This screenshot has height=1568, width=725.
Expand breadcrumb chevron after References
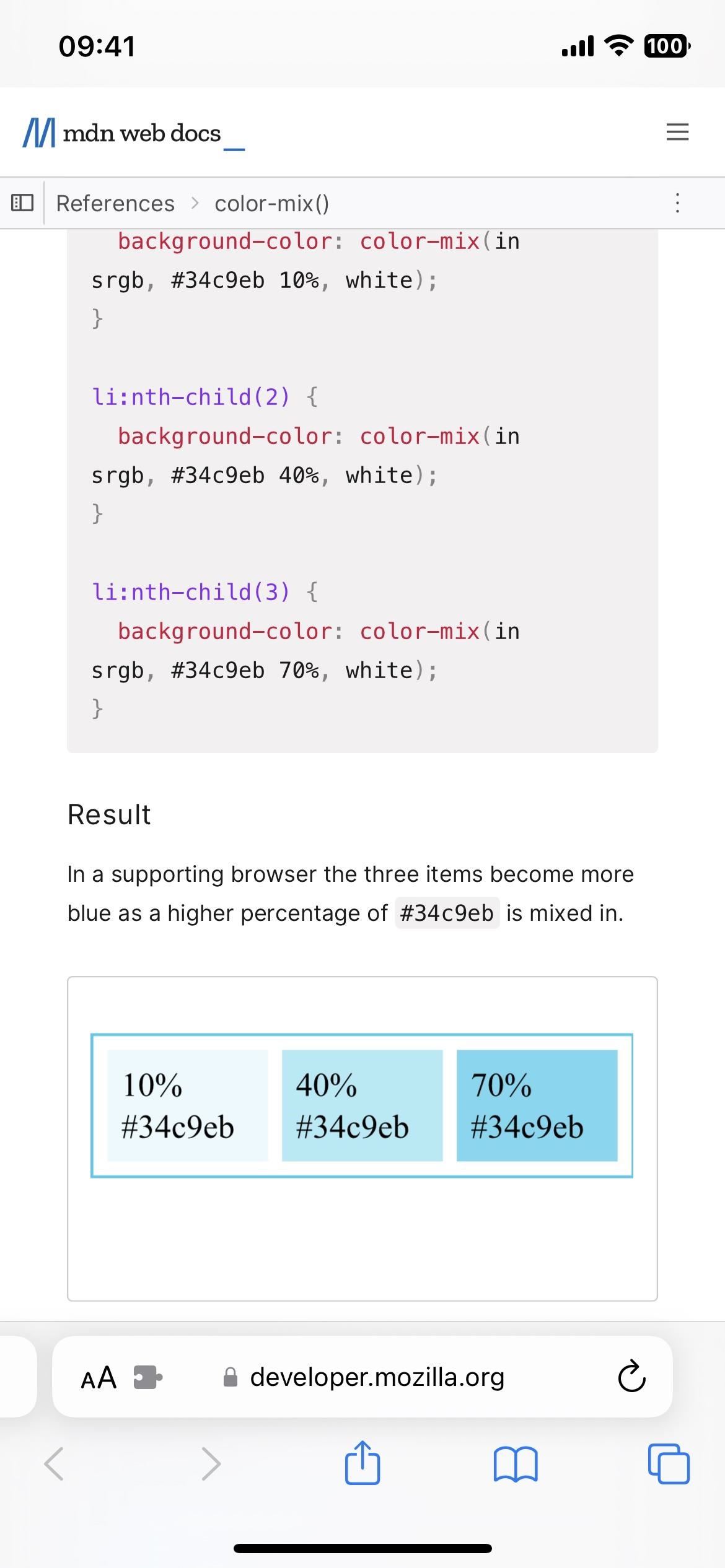(x=195, y=203)
